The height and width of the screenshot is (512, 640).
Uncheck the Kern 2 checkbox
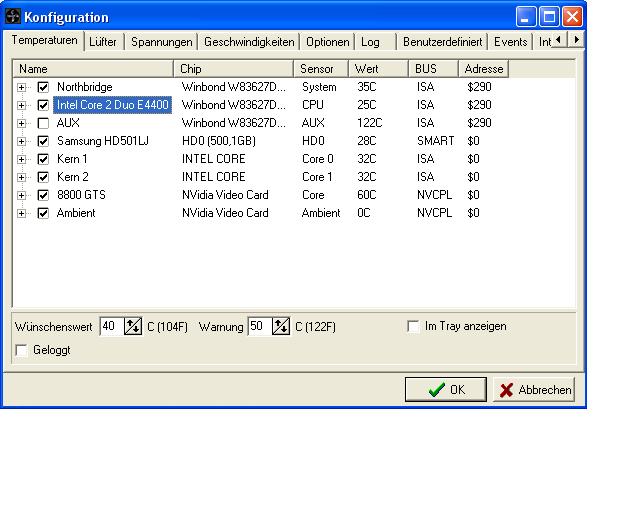43,177
